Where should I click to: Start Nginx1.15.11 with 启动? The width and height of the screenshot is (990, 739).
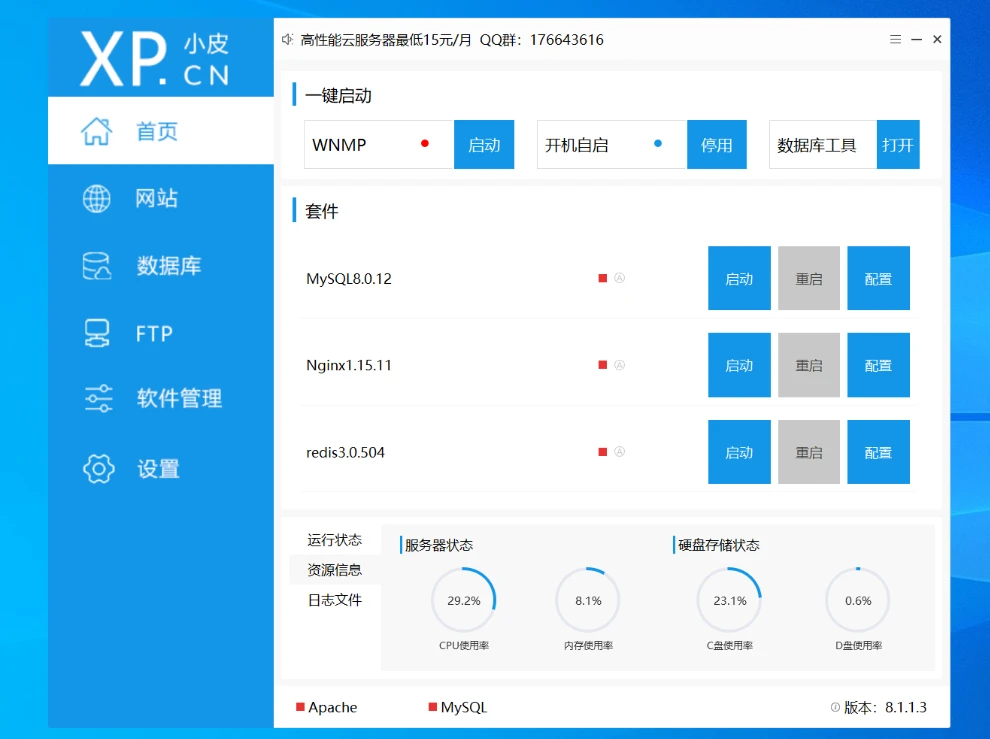pos(739,365)
